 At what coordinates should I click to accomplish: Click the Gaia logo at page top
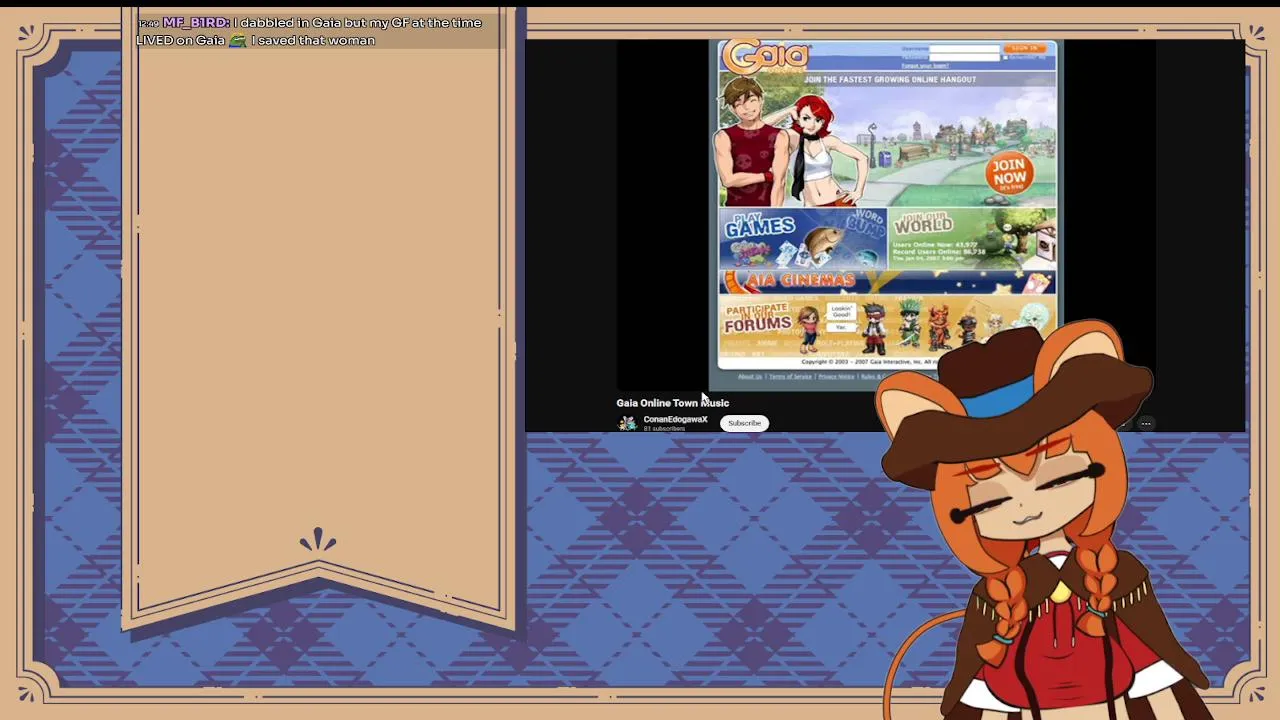tap(767, 57)
